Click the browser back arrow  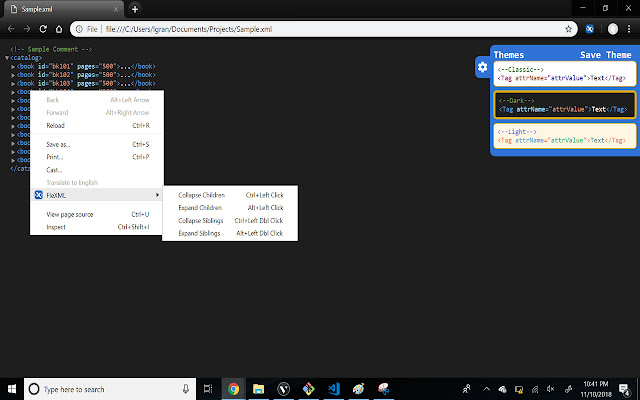[x=11, y=29]
